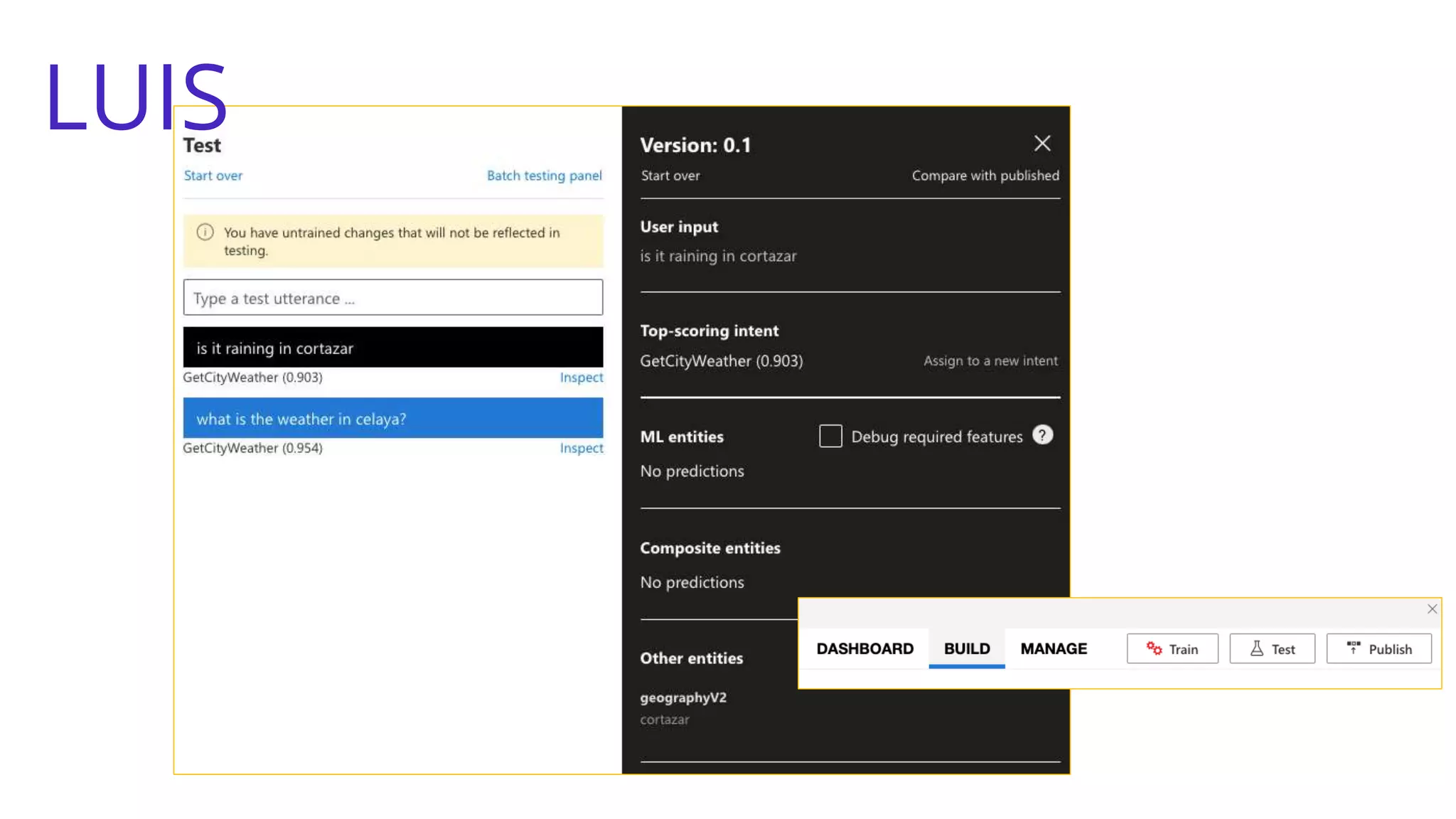Open the MANAGE tab

(1054, 648)
